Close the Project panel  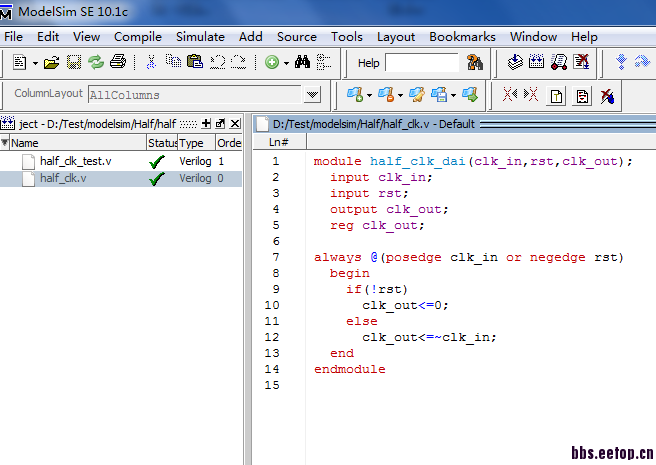[236, 123]
